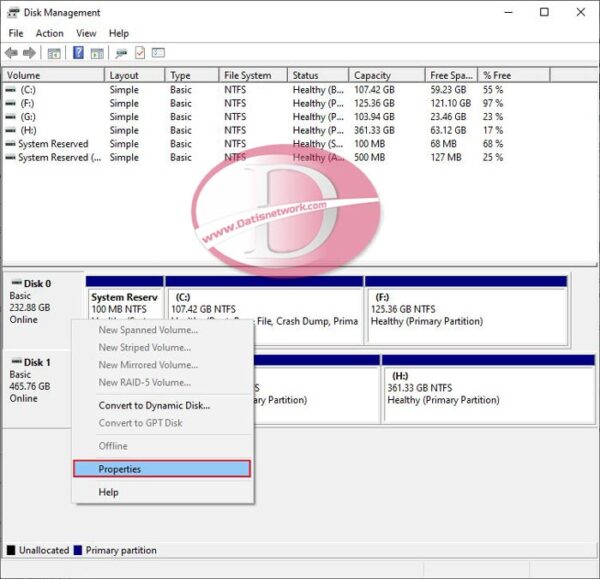Select the (H:) volume row in list
Screen dimensions: 600x579
(28, 130)
